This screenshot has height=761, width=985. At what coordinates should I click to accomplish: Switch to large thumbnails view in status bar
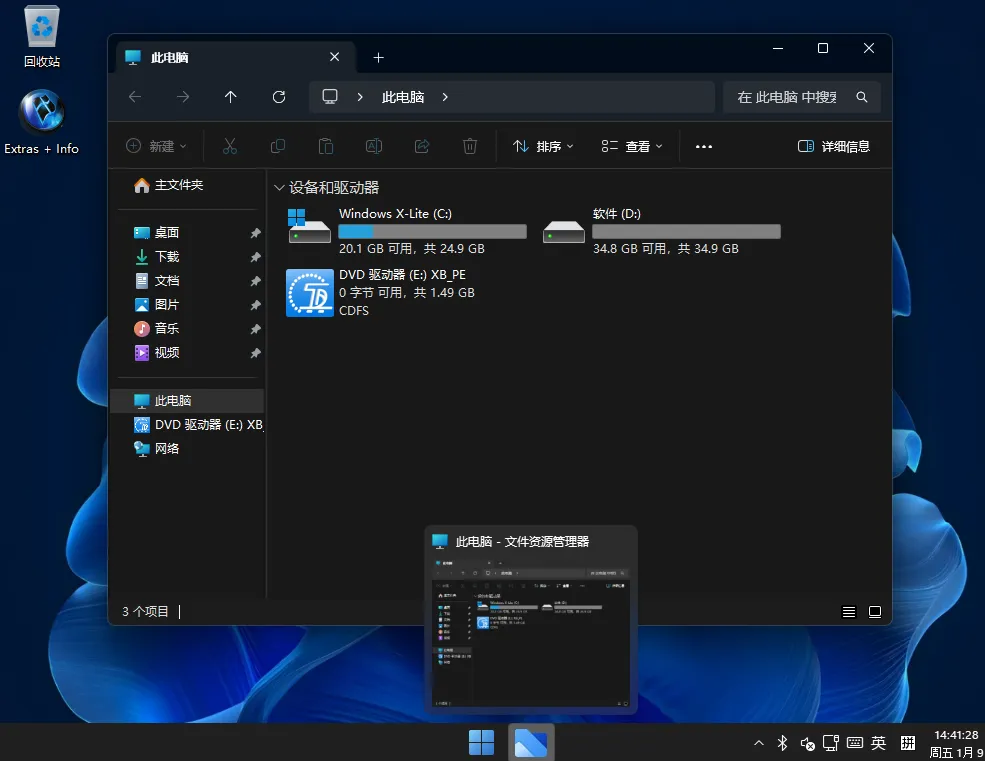[875, 611]
